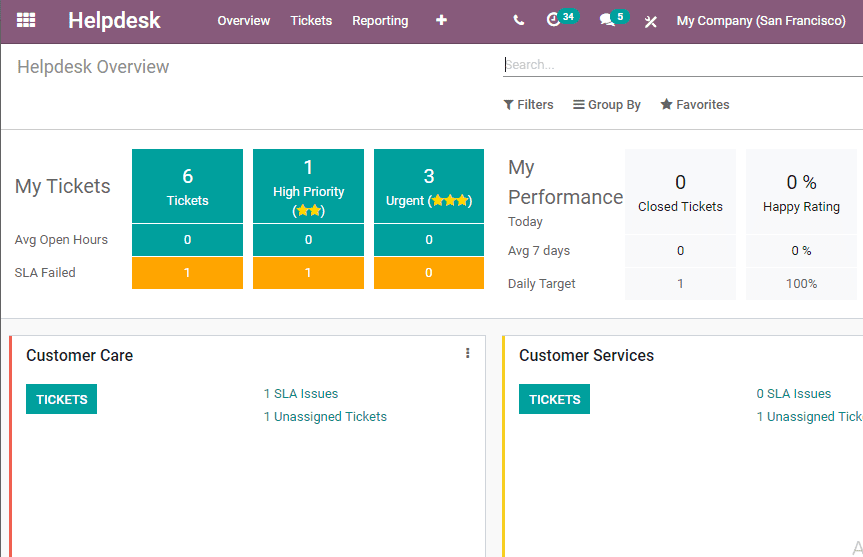Click the Customer Care team title
This screenshot has height=557, width=863.
(79, 356)
